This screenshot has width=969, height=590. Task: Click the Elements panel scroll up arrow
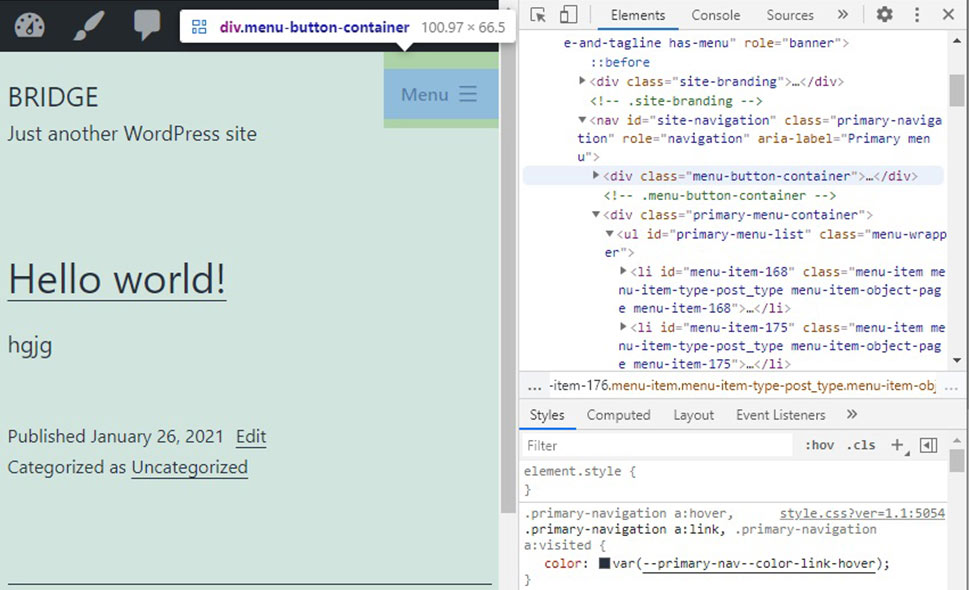pos(957,41)
